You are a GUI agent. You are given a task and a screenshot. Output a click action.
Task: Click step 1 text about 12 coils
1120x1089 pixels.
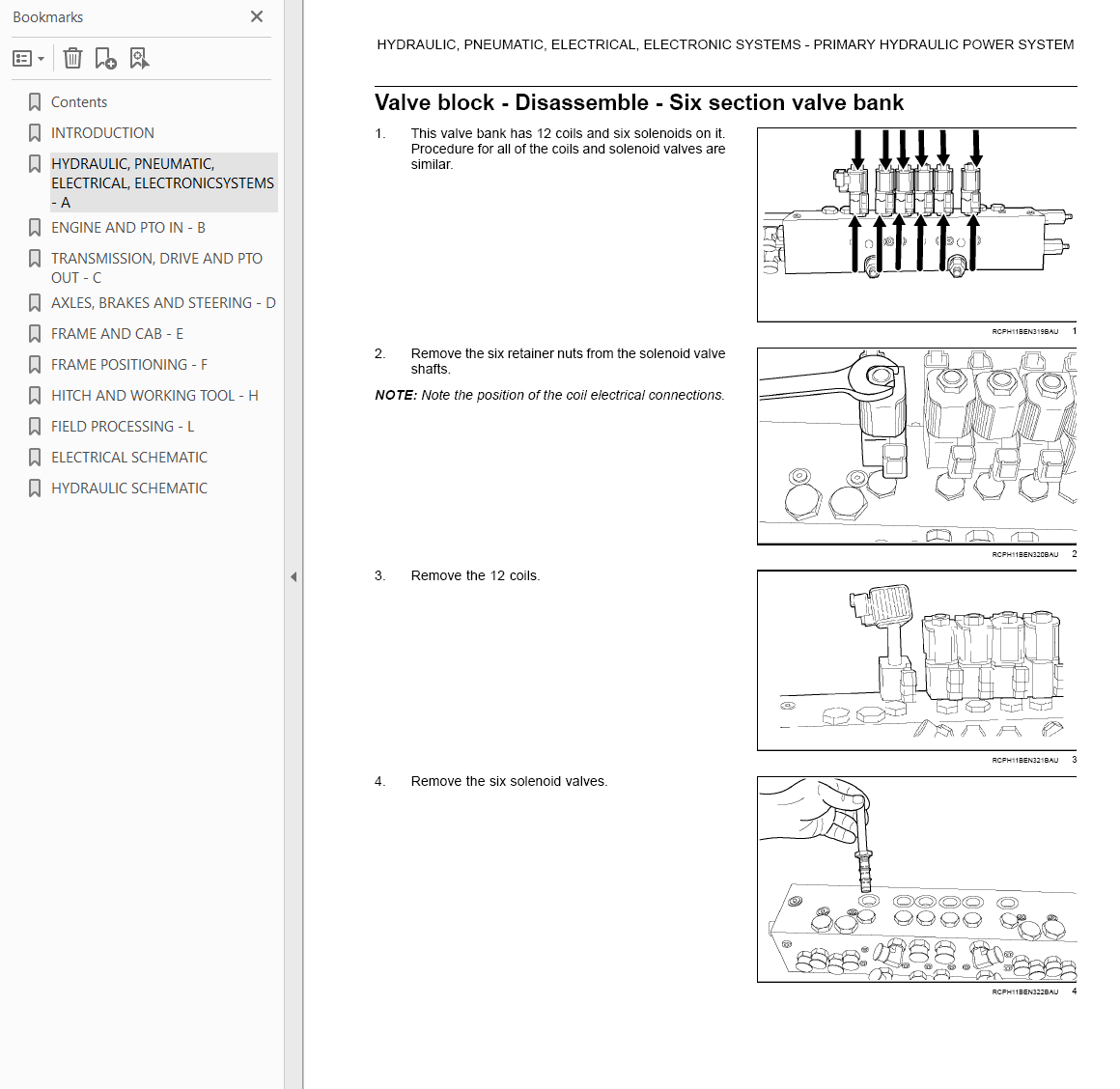(x=568, y=149)
